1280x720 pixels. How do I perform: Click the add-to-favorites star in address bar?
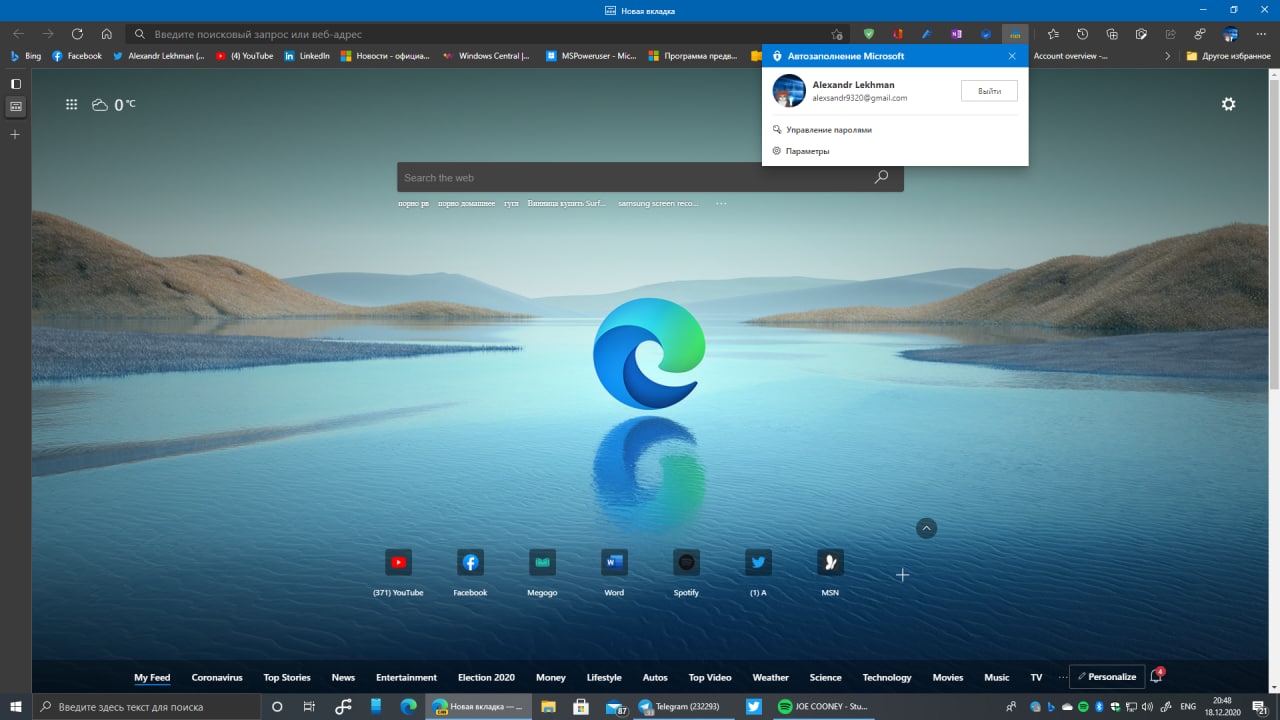837,34
